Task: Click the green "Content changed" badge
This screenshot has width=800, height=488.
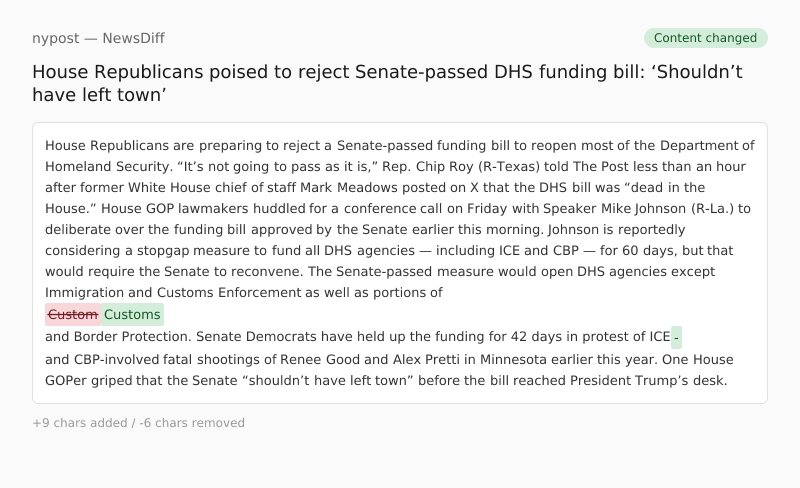Action: [705, 38]
